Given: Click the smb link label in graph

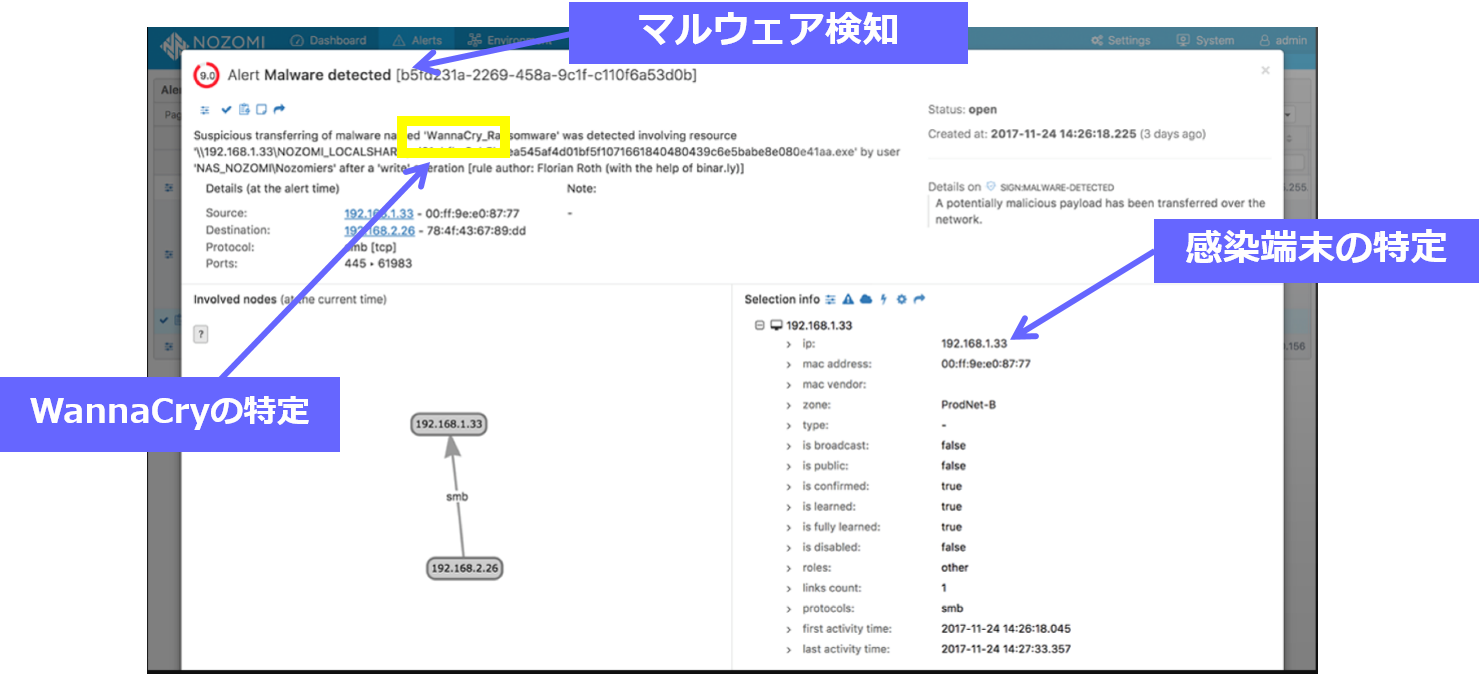Looking at the screenshot, I should (457, 496).
